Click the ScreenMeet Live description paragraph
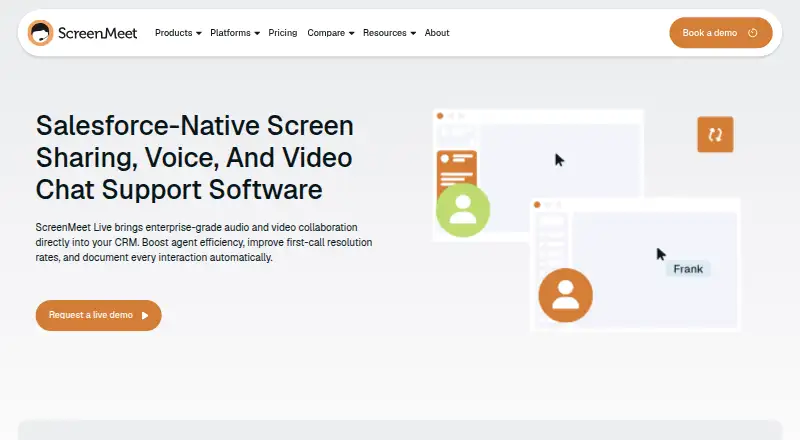The height and width of the screenshot is (440, 800). (x=204, y=242)
